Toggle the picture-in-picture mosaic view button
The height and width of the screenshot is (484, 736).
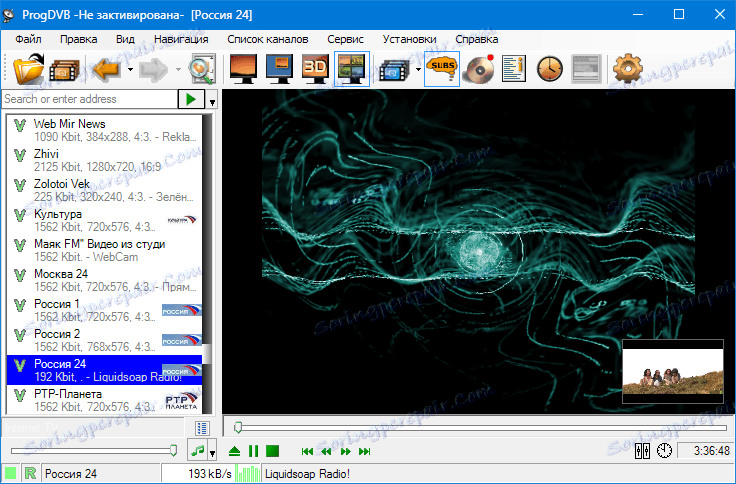click(x=351, y=69)
